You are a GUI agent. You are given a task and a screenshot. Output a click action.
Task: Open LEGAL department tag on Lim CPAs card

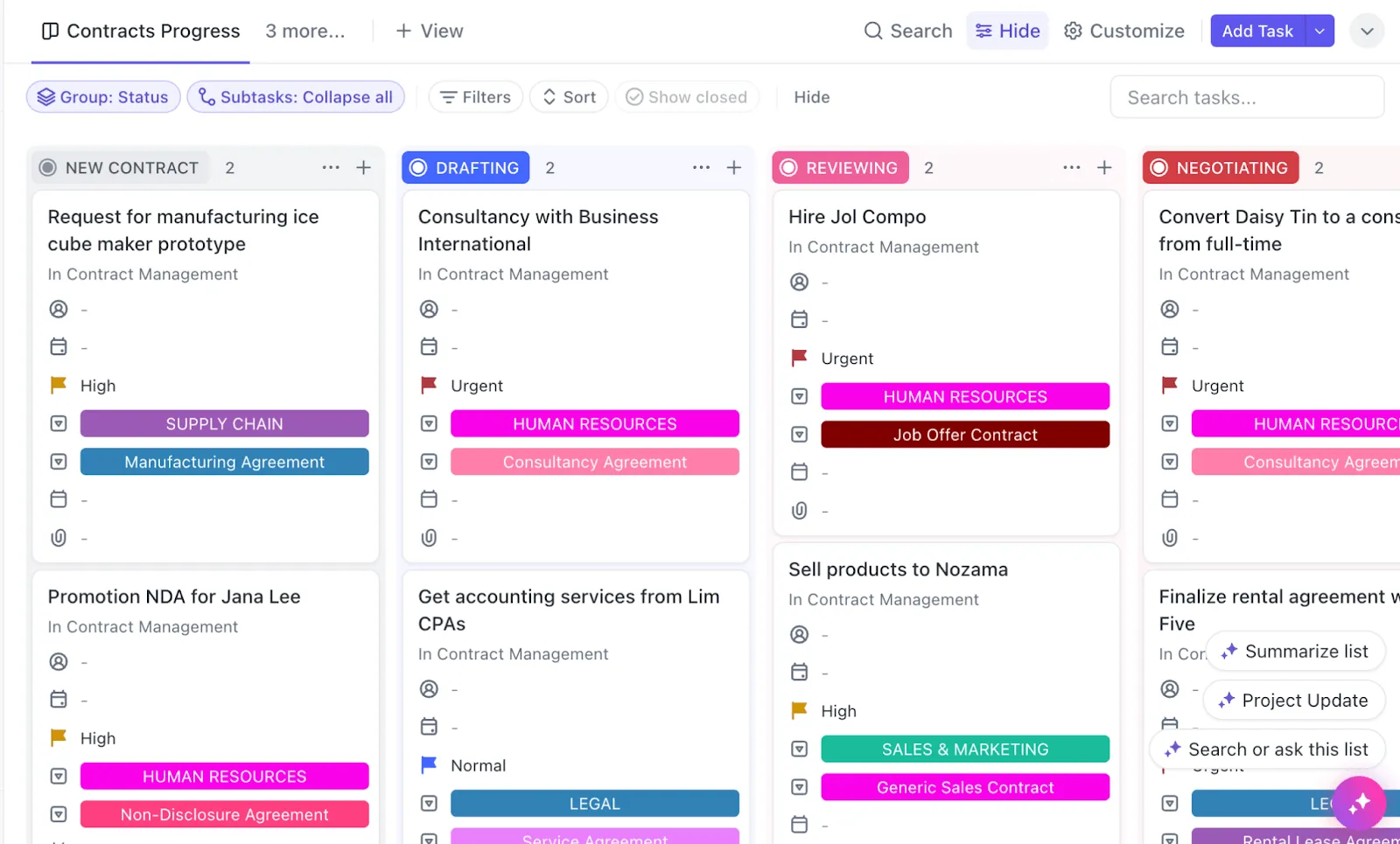pos(595,804)
